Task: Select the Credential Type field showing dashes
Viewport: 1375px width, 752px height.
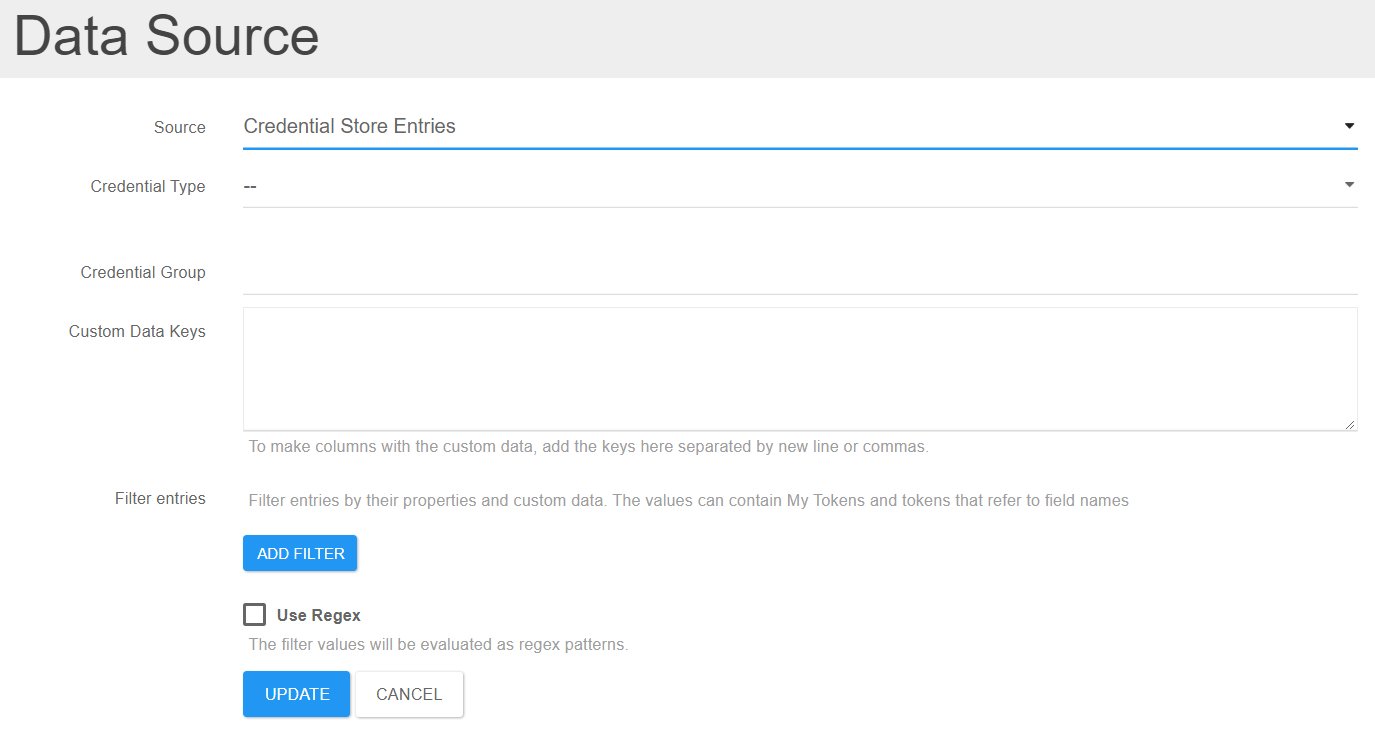Action: (x=700, y=185)
